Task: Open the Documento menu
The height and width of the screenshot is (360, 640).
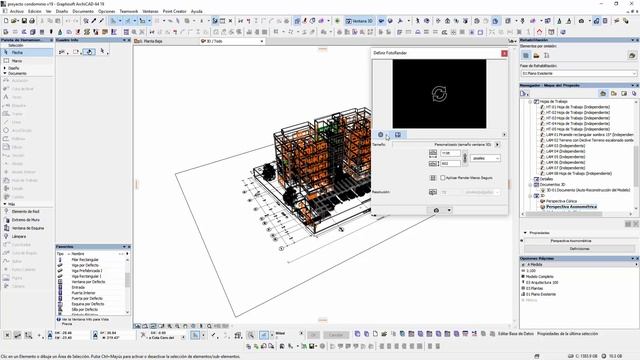Action: 83,11
